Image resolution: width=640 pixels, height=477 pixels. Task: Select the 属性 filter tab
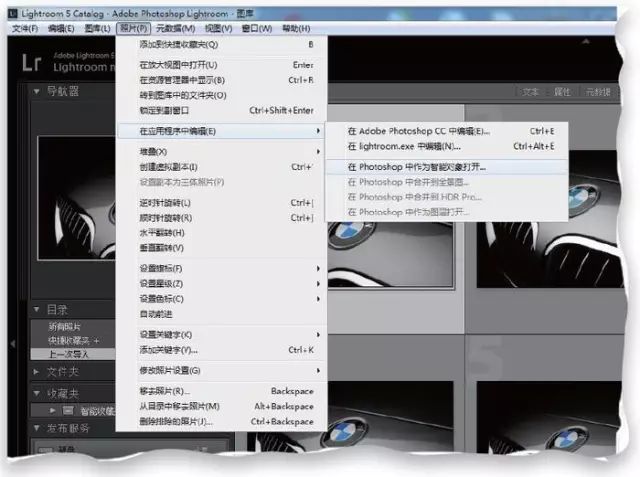point(563,92)
